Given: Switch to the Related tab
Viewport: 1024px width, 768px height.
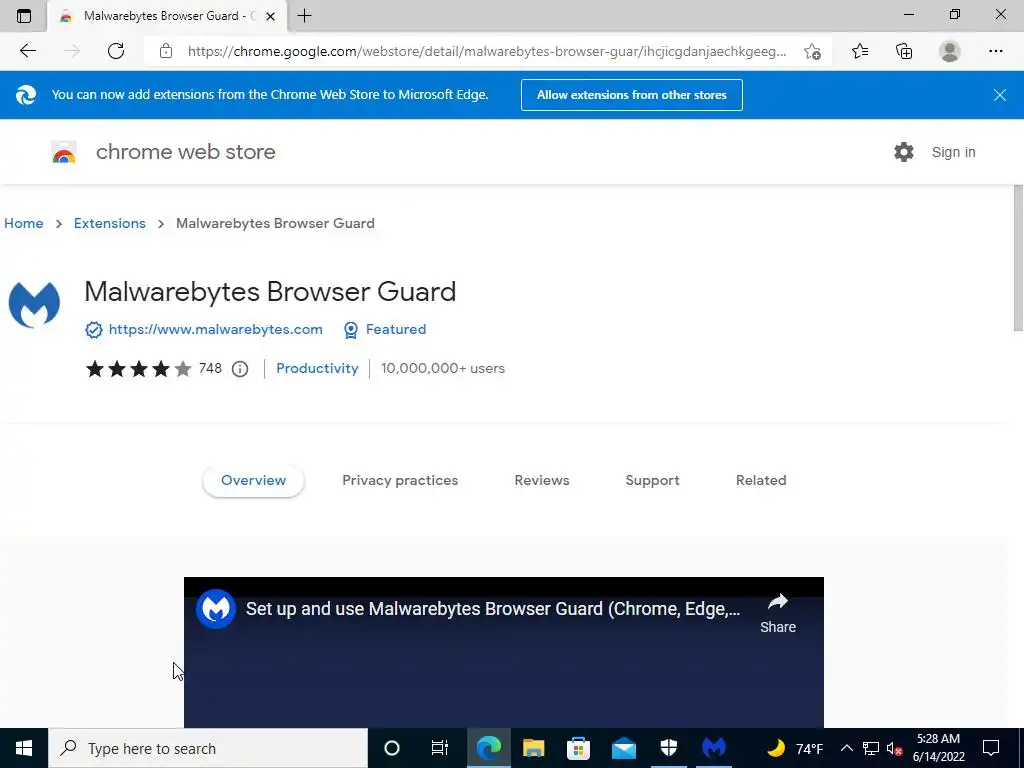Looking at the screenshot, I should point(761,481).
